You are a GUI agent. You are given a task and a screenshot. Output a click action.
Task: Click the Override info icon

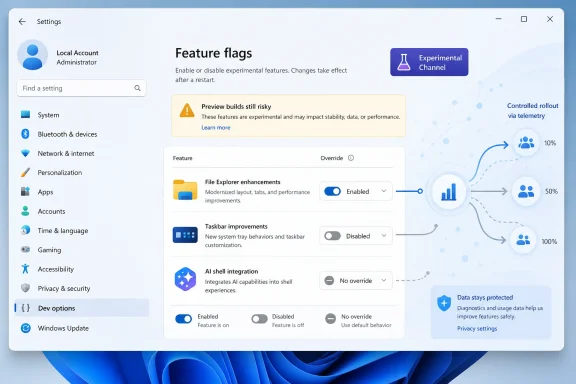click(351, 158)
